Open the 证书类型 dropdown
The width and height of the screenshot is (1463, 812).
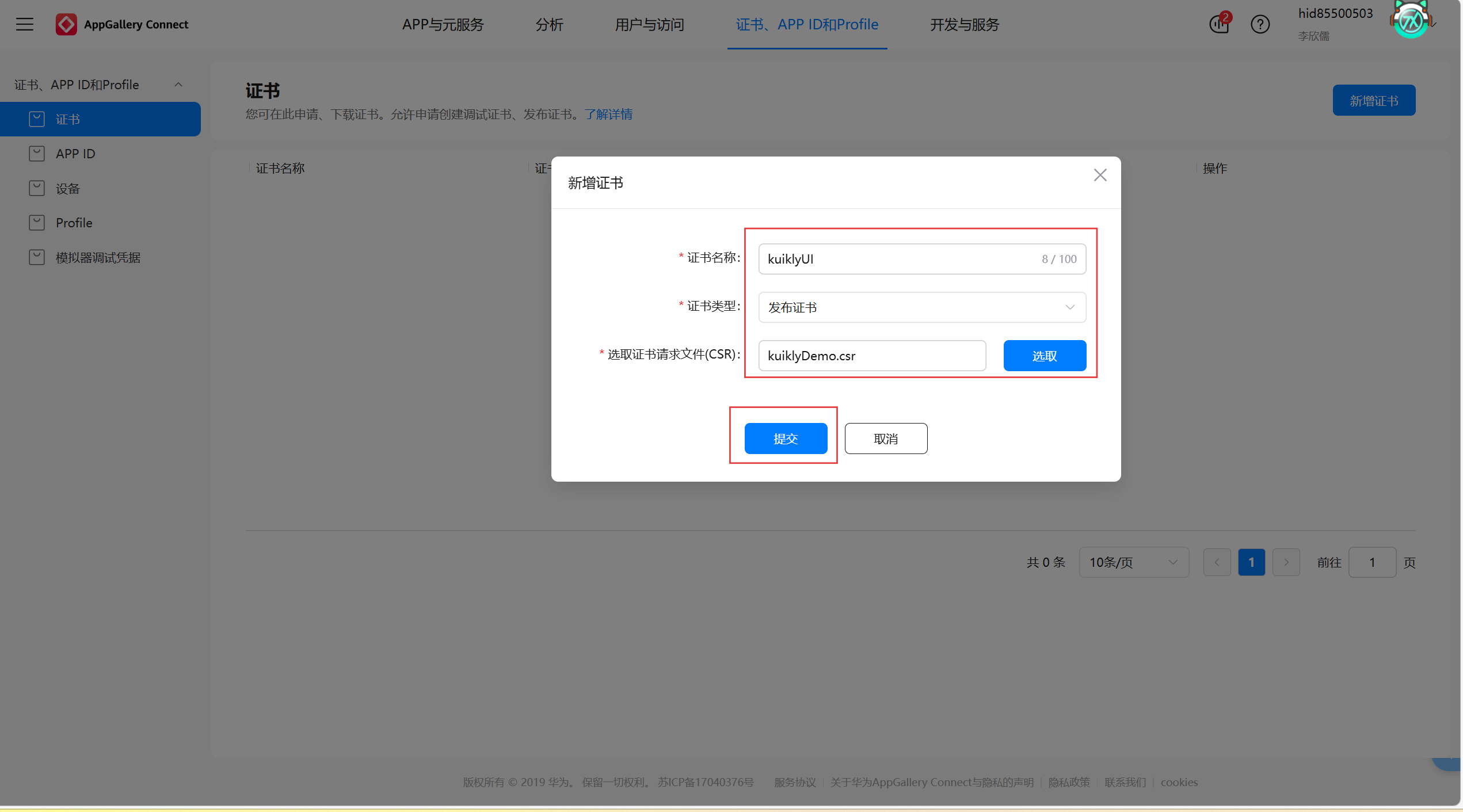921,307
